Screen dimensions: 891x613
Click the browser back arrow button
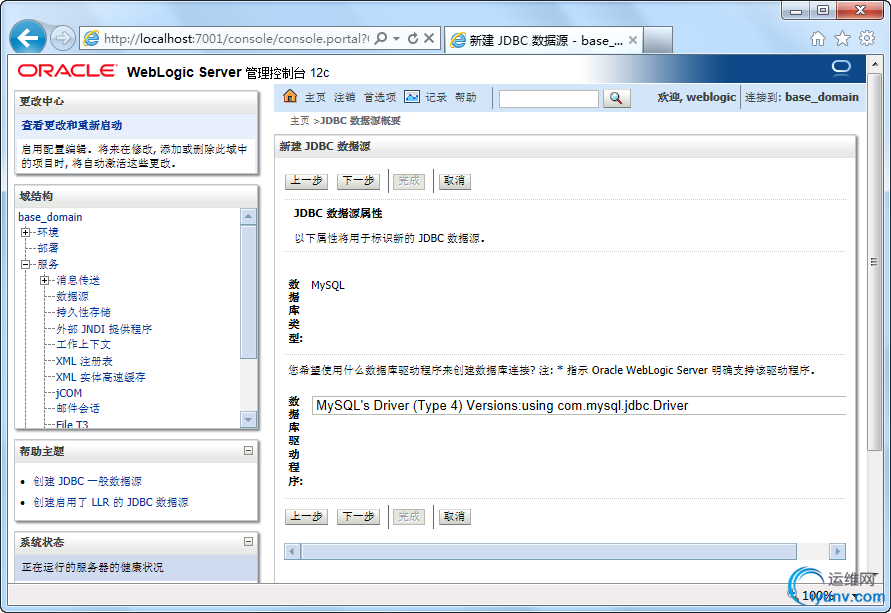tap(28, 38)
